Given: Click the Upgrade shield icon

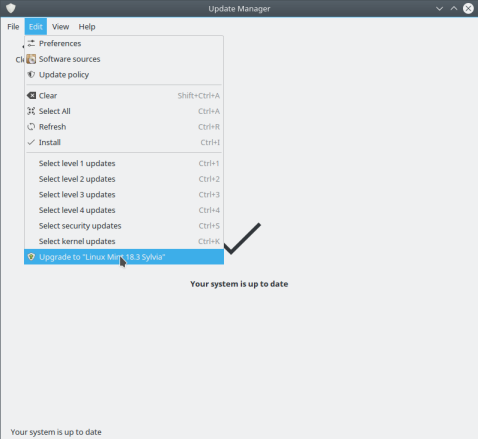Looking at the screenshot, I should point(31,257).
